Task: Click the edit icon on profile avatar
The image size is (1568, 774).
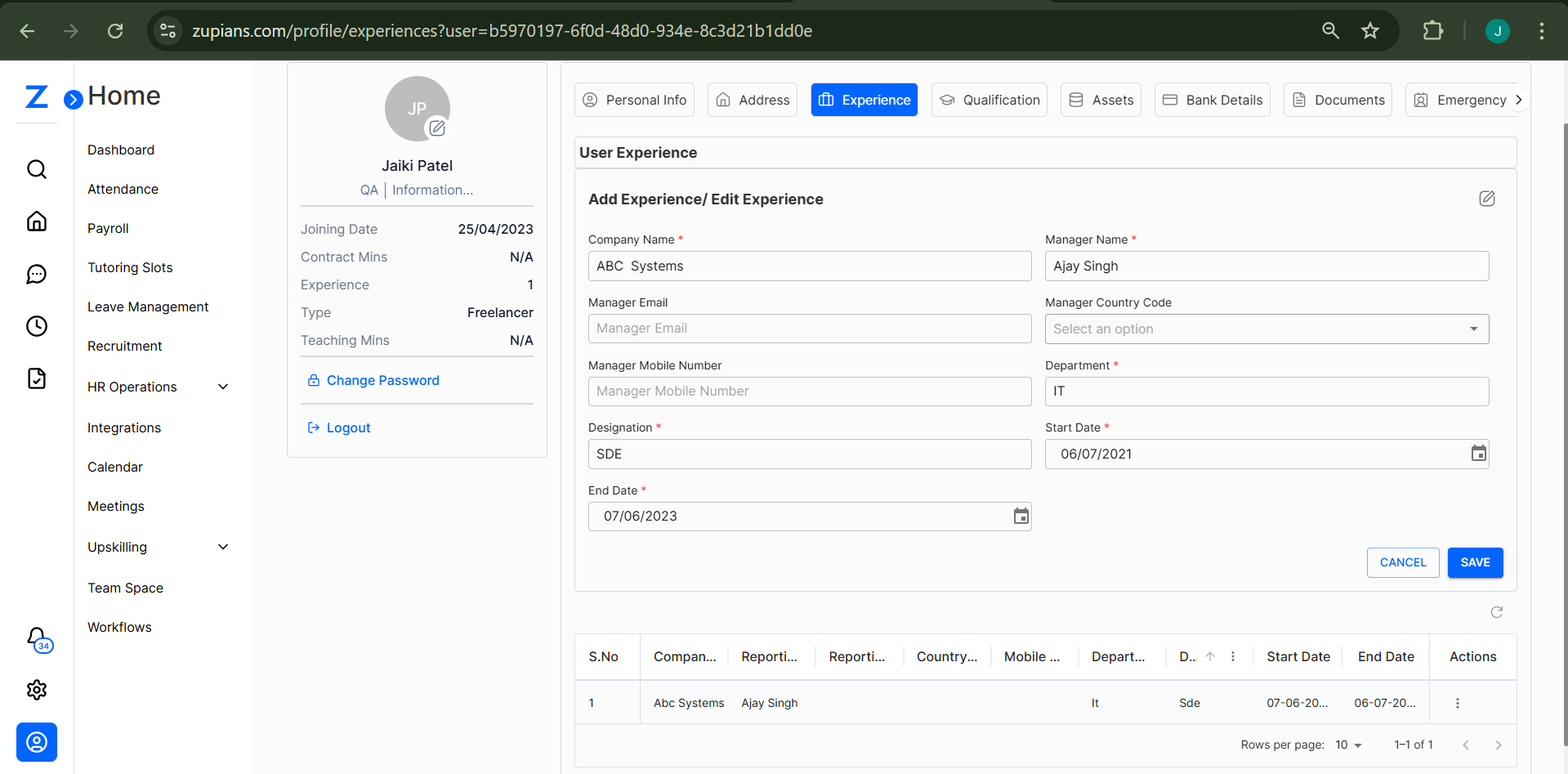Action: click(x=437, y=128)
